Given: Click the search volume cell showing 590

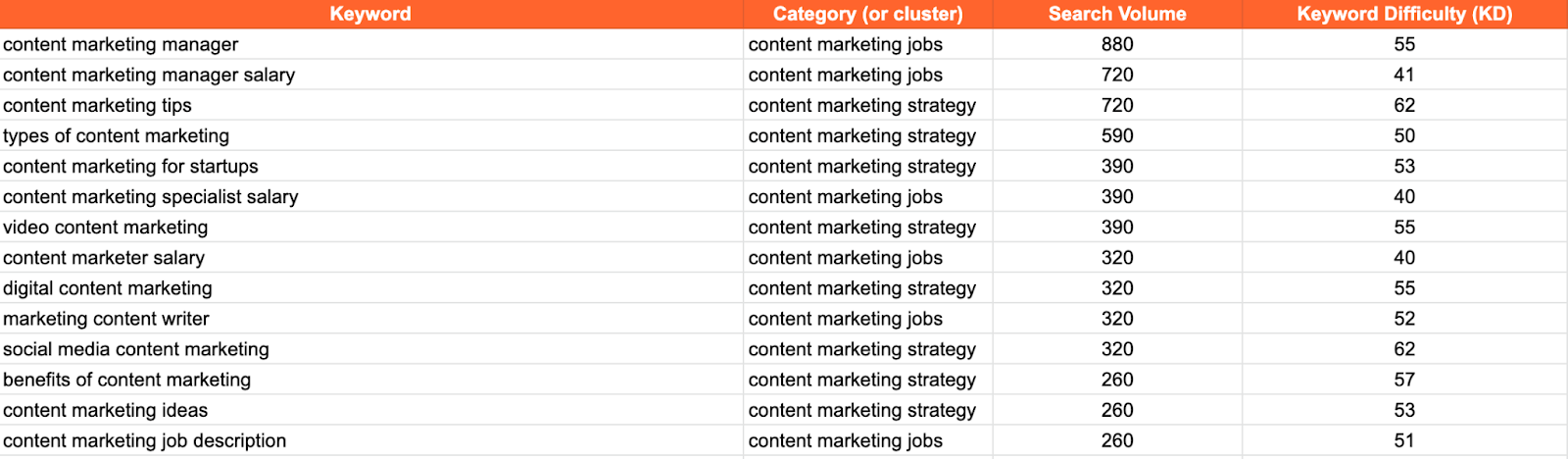Looking at the screenshot, I should tap(1117, 135).
